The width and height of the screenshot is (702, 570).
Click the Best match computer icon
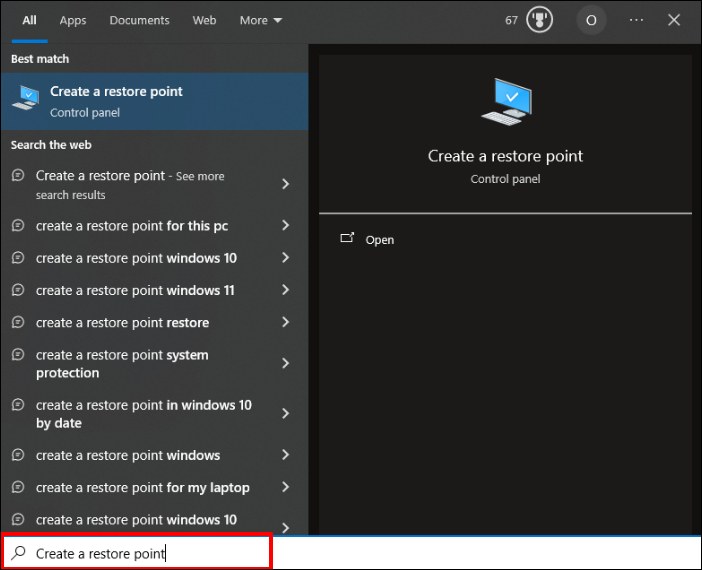coord(26,100)
